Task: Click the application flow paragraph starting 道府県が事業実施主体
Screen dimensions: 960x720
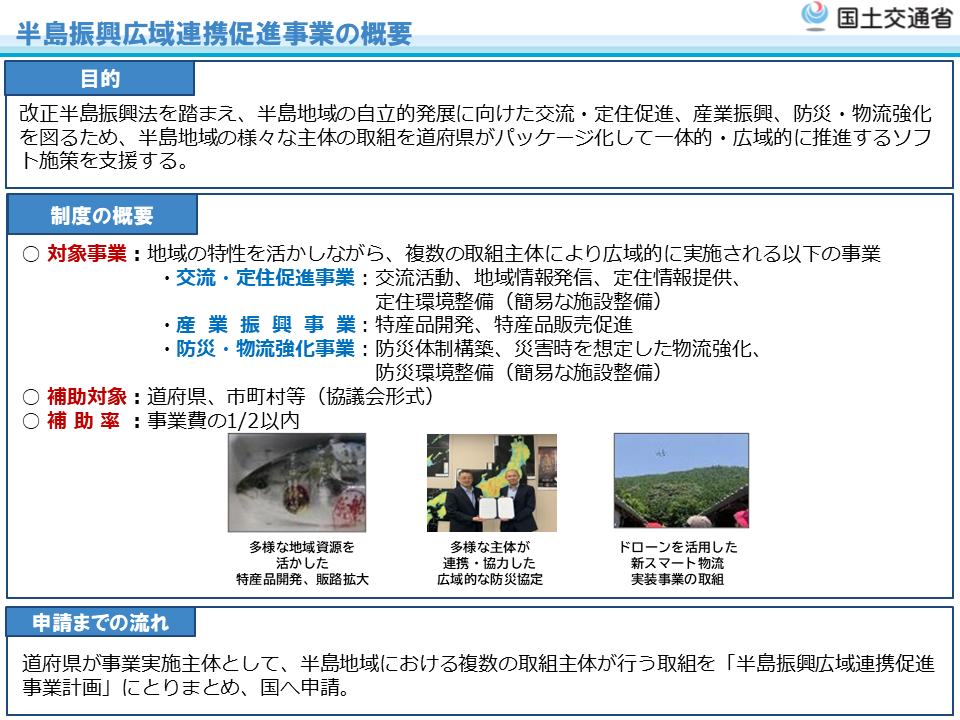Action: [x=478, y=677]
